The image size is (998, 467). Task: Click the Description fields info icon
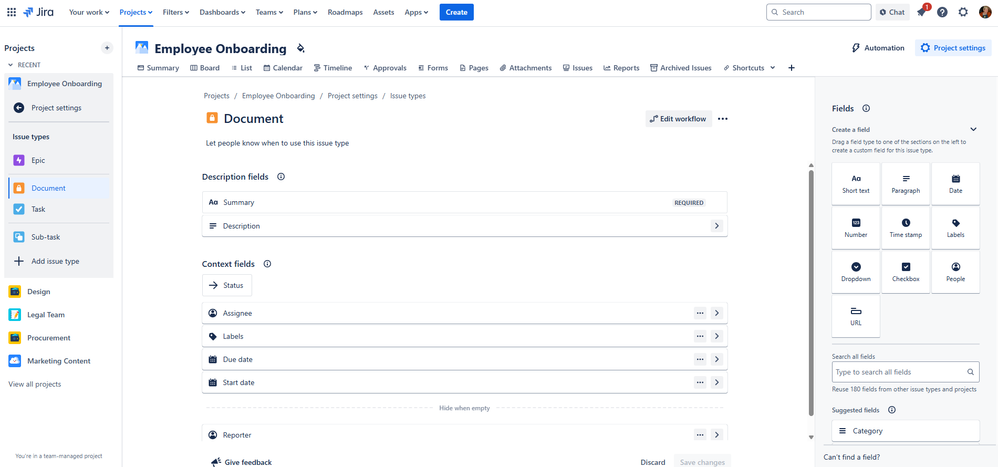point(281,177)
